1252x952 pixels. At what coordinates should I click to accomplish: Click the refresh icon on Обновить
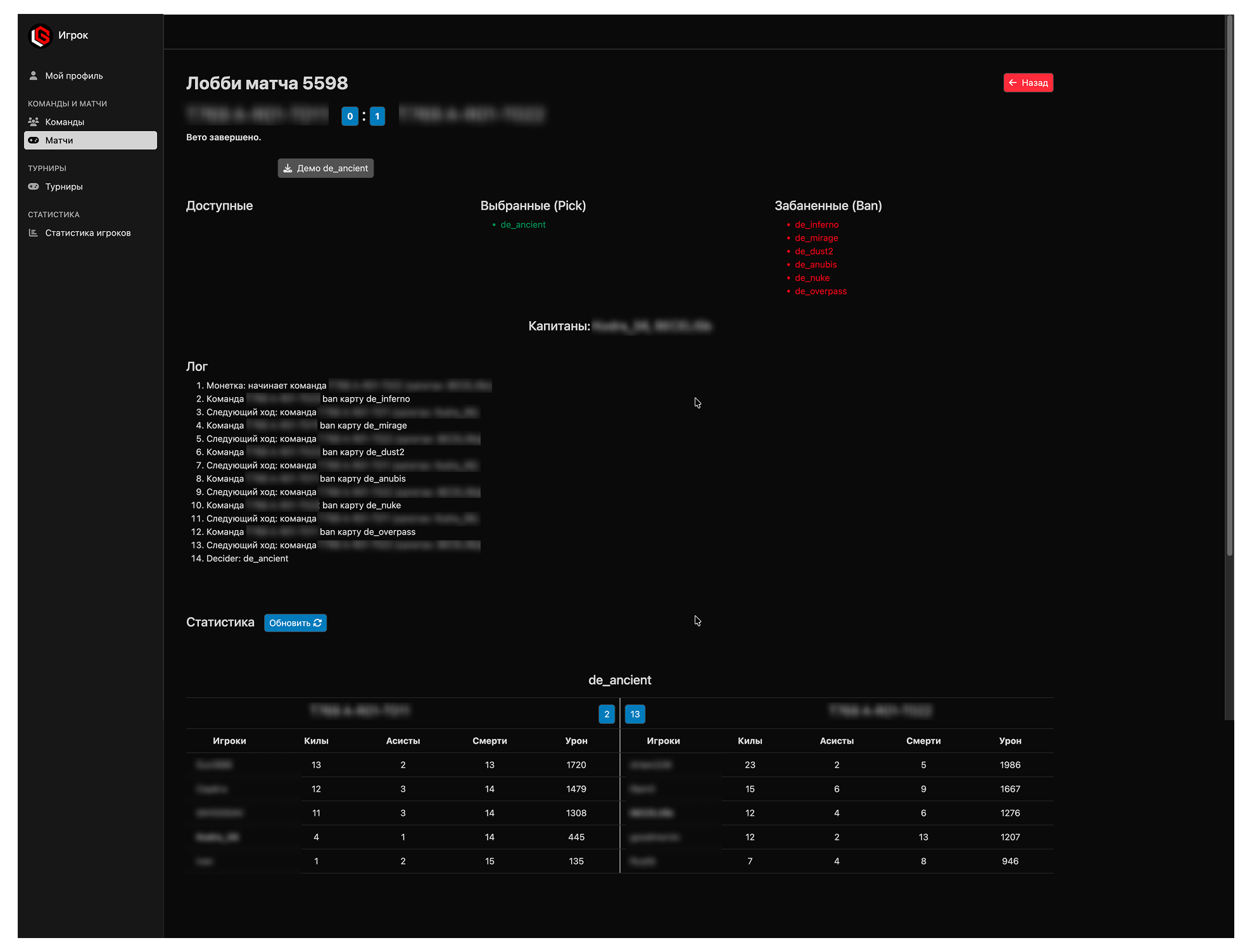tap(318, 623)
